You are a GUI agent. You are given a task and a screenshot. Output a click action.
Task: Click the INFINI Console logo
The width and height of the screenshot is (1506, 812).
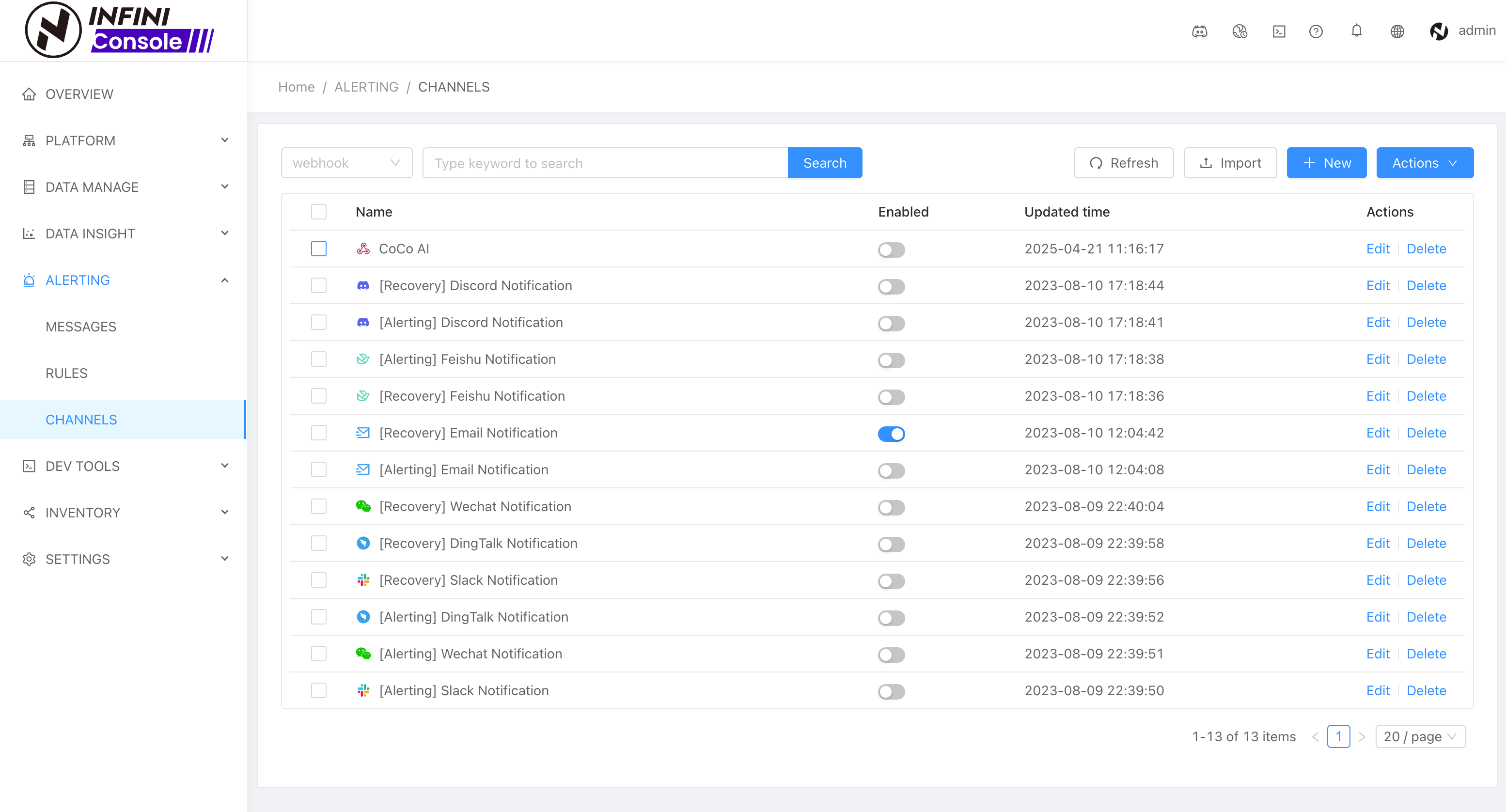120,30
